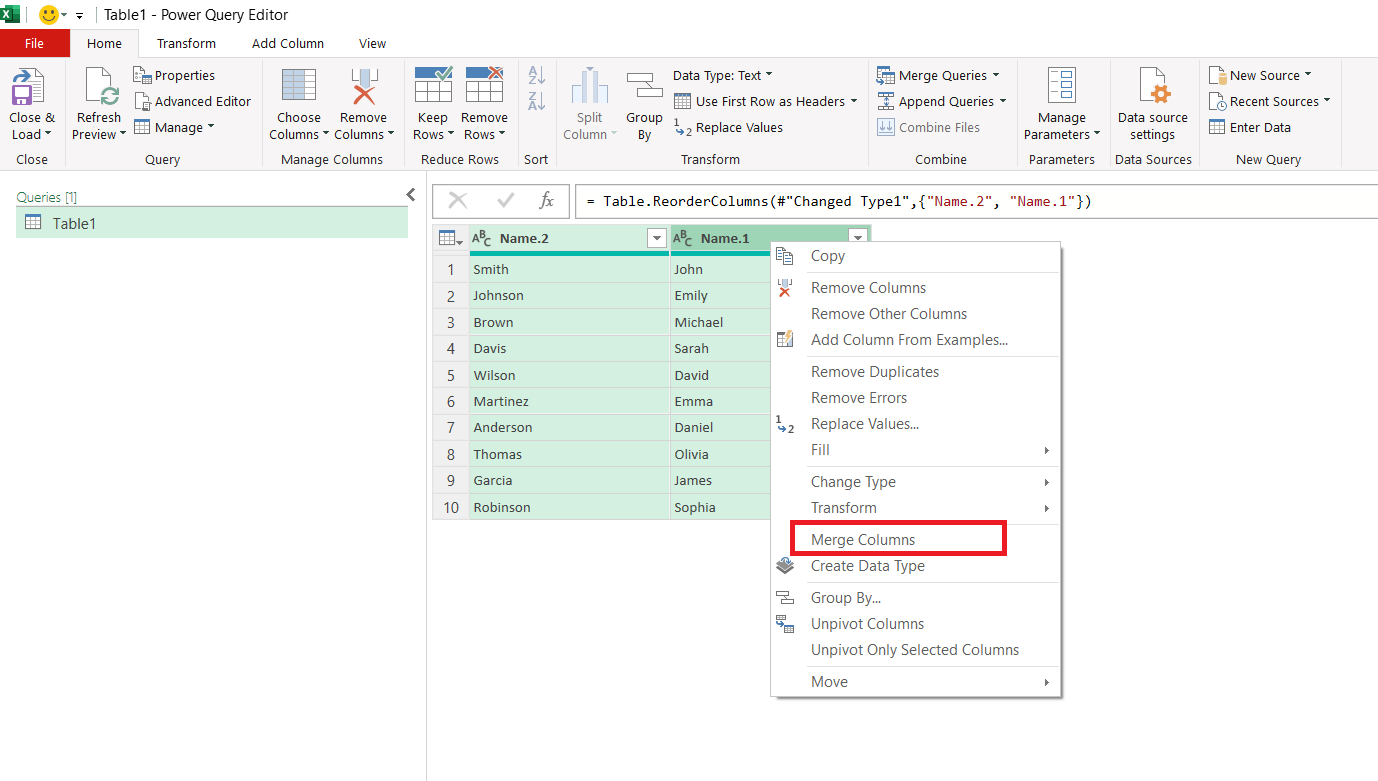The image size is (1378, 781).
Task: Click Merge Queries in the ribbon
Action: pyautogui.click(x=939, y=75)
